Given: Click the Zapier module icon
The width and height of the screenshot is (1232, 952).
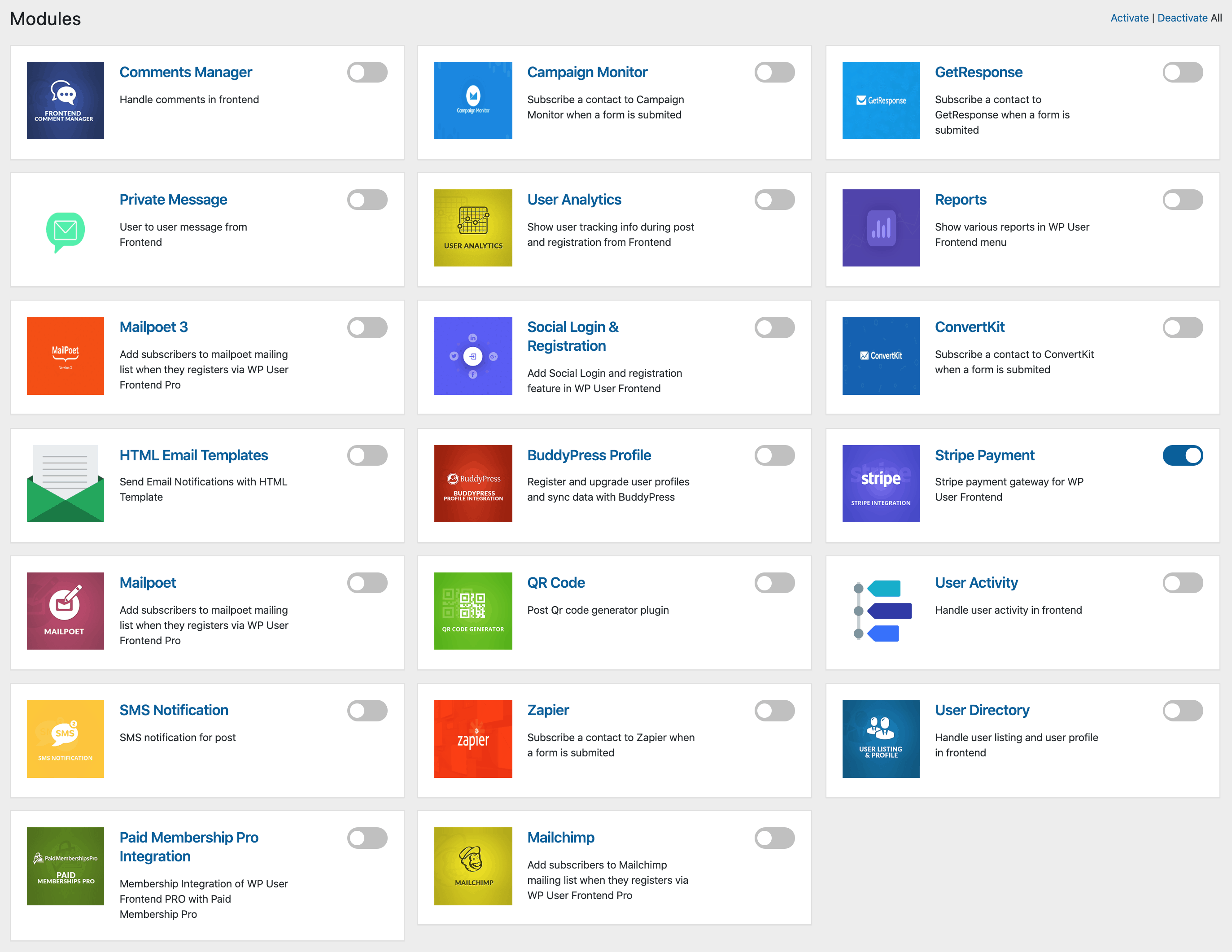Looking at the screenshot, I should pos(473,739).
